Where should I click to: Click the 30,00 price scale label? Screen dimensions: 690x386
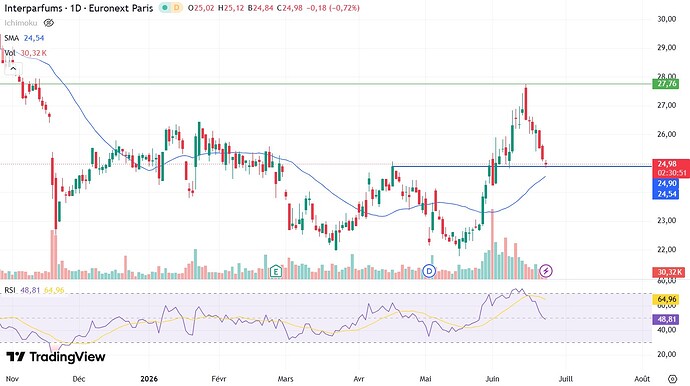pos(666,19)
